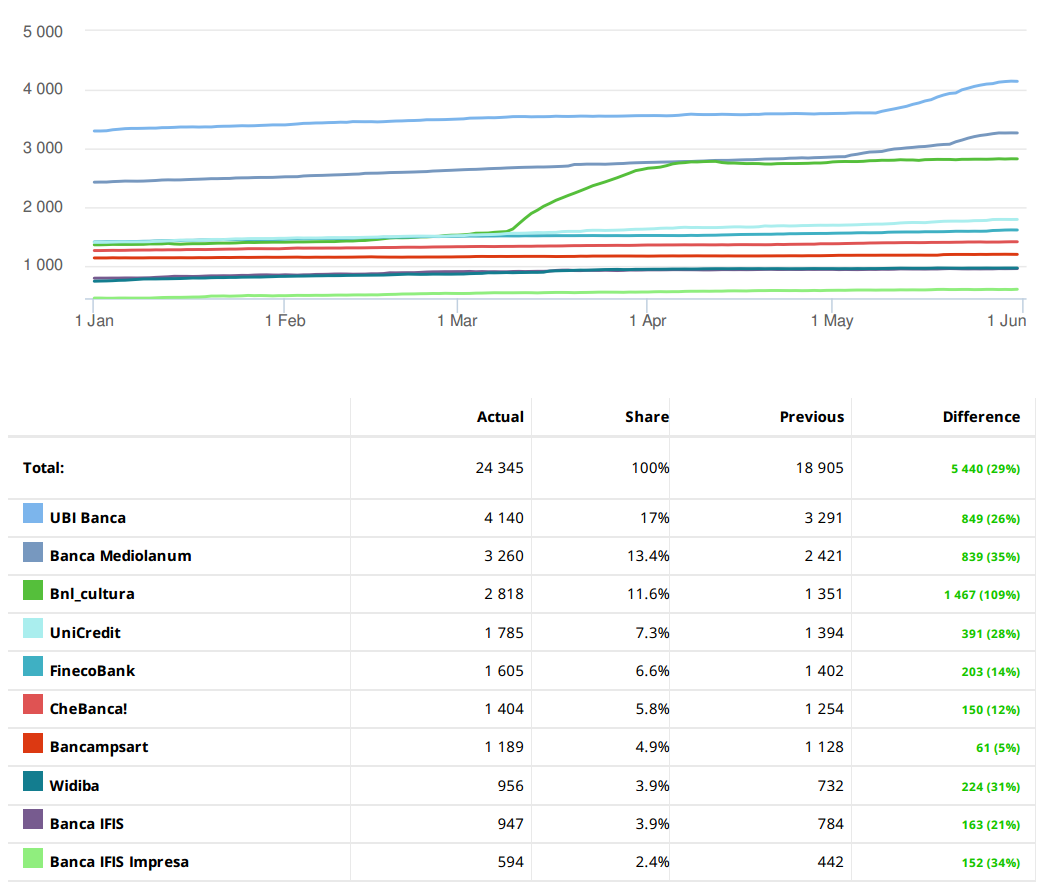This screenshot has height=889, width=1043.
Task: Click the 1 000 y-axis label
Action: [43, 265]
